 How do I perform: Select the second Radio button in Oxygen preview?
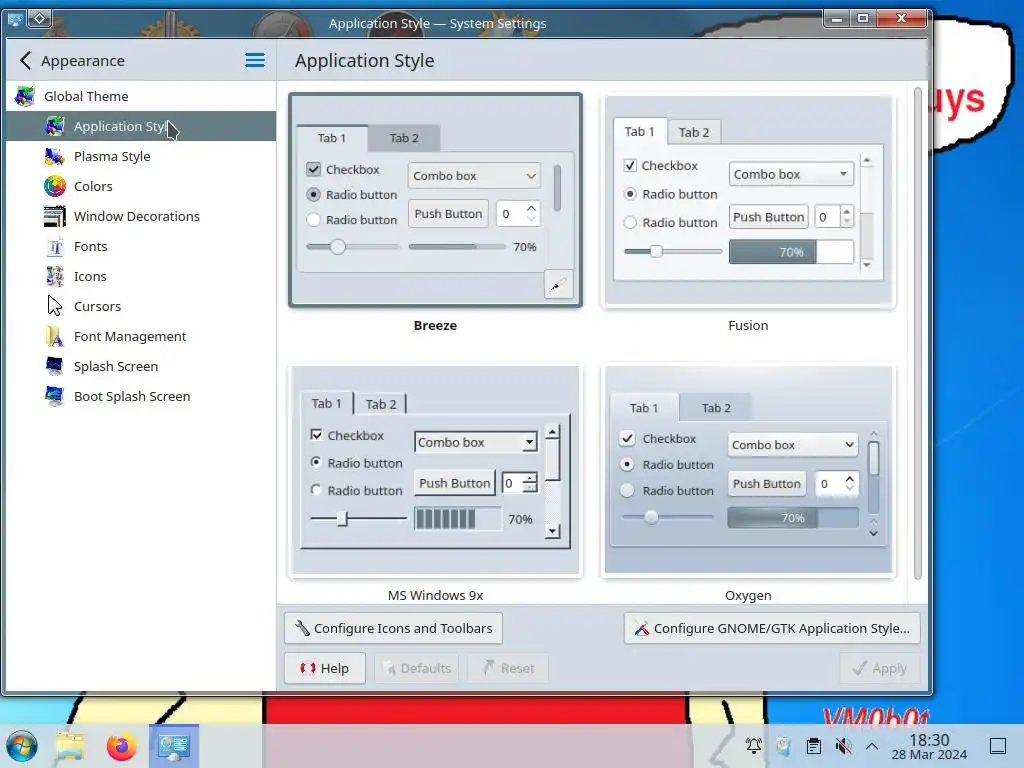(x=627, y=490)
